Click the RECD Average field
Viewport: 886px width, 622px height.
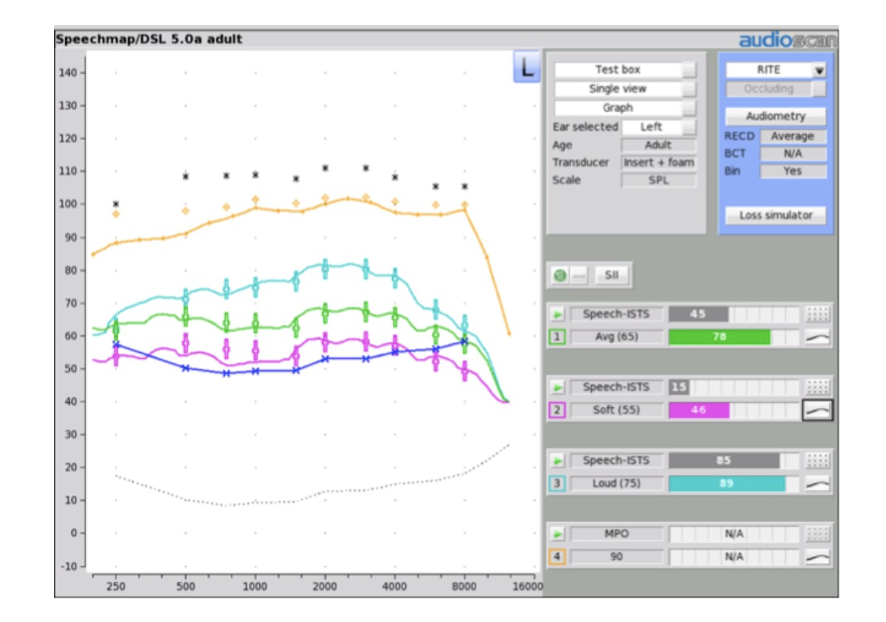tap(793, 136)
